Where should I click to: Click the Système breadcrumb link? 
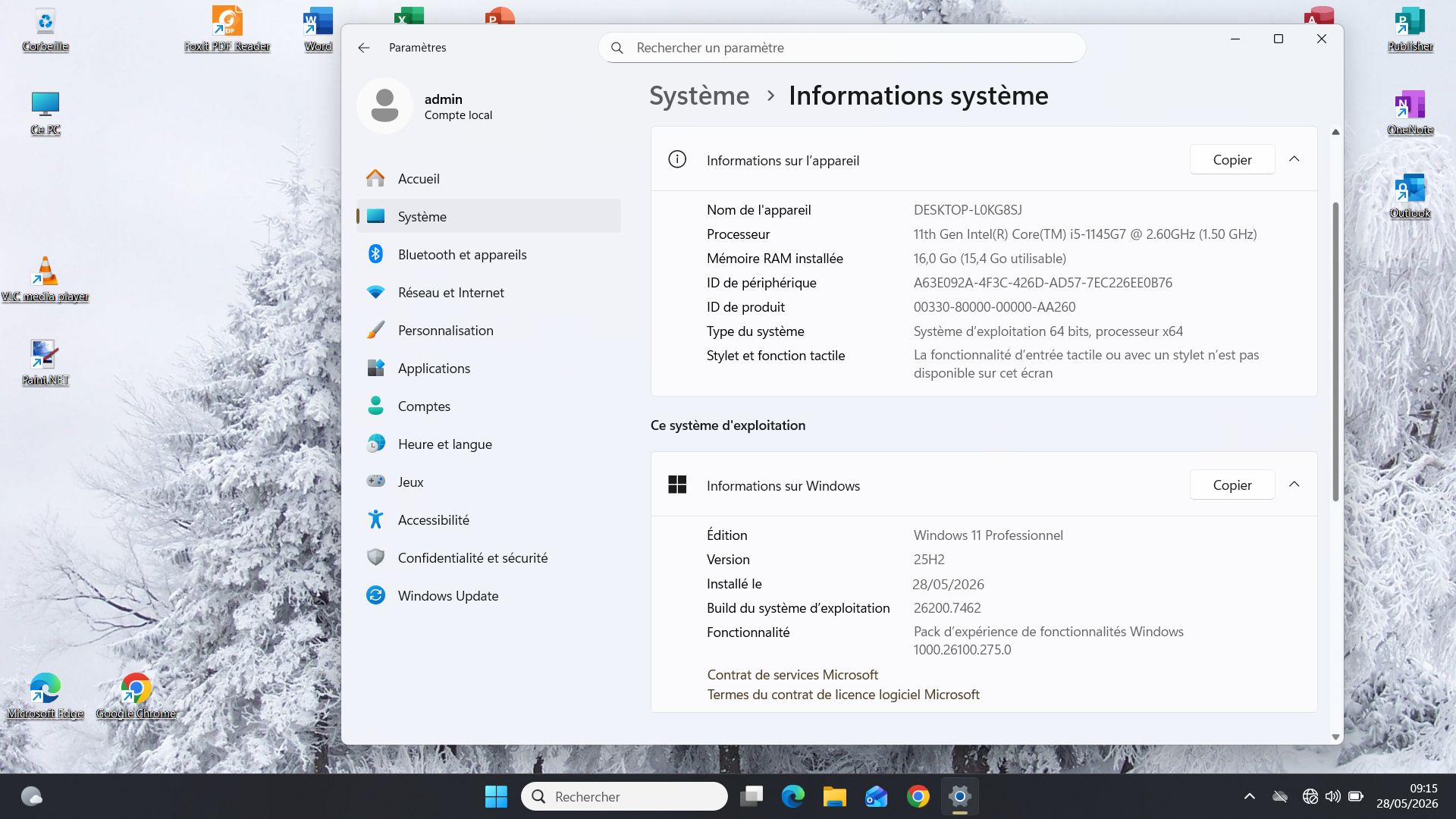tap(699, 96)
